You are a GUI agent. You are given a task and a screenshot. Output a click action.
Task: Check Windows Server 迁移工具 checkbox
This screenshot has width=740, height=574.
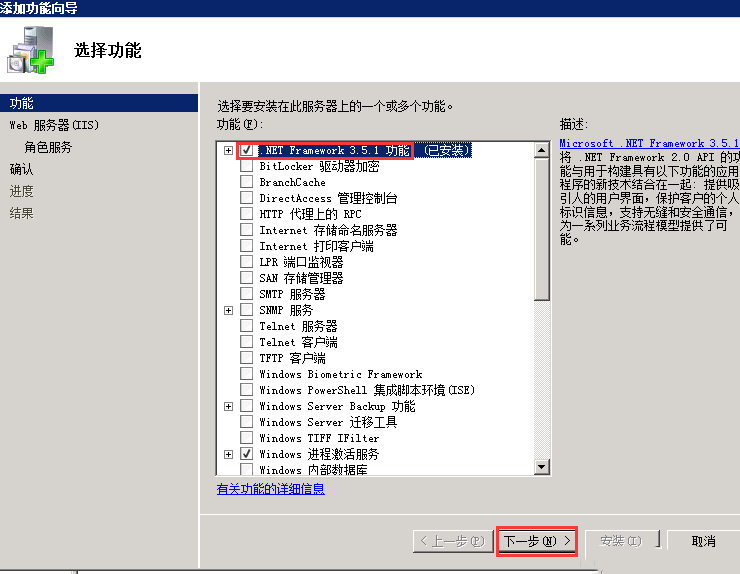[x=246, y=422]
